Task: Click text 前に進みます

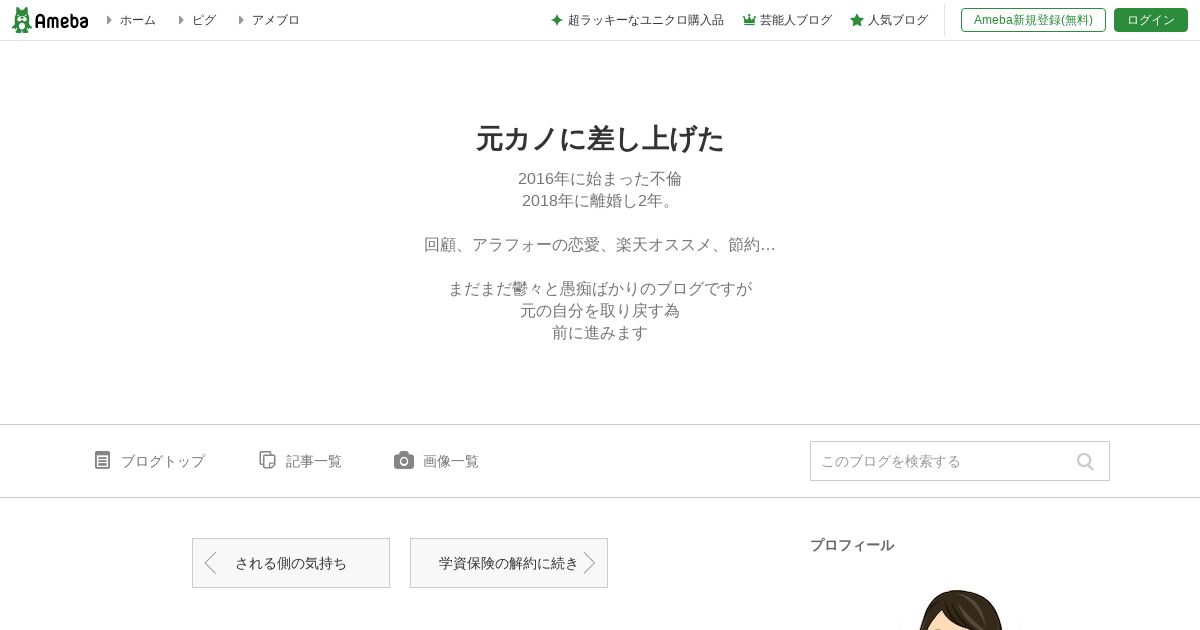Action: (600, 333)
